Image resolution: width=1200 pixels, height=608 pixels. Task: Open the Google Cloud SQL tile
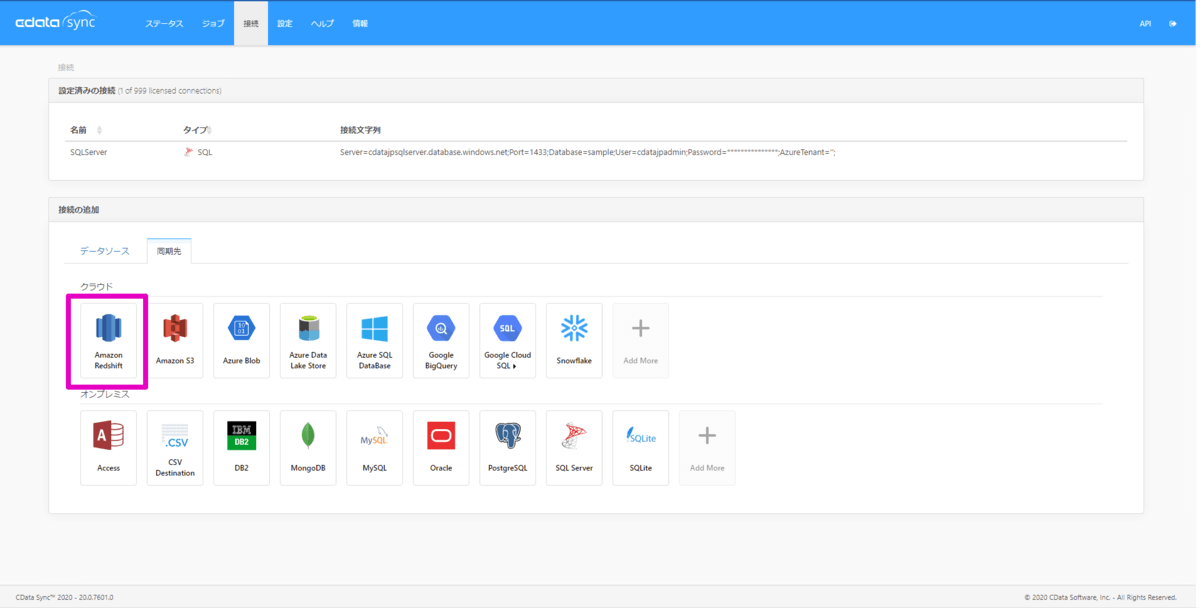coord(507,341)
